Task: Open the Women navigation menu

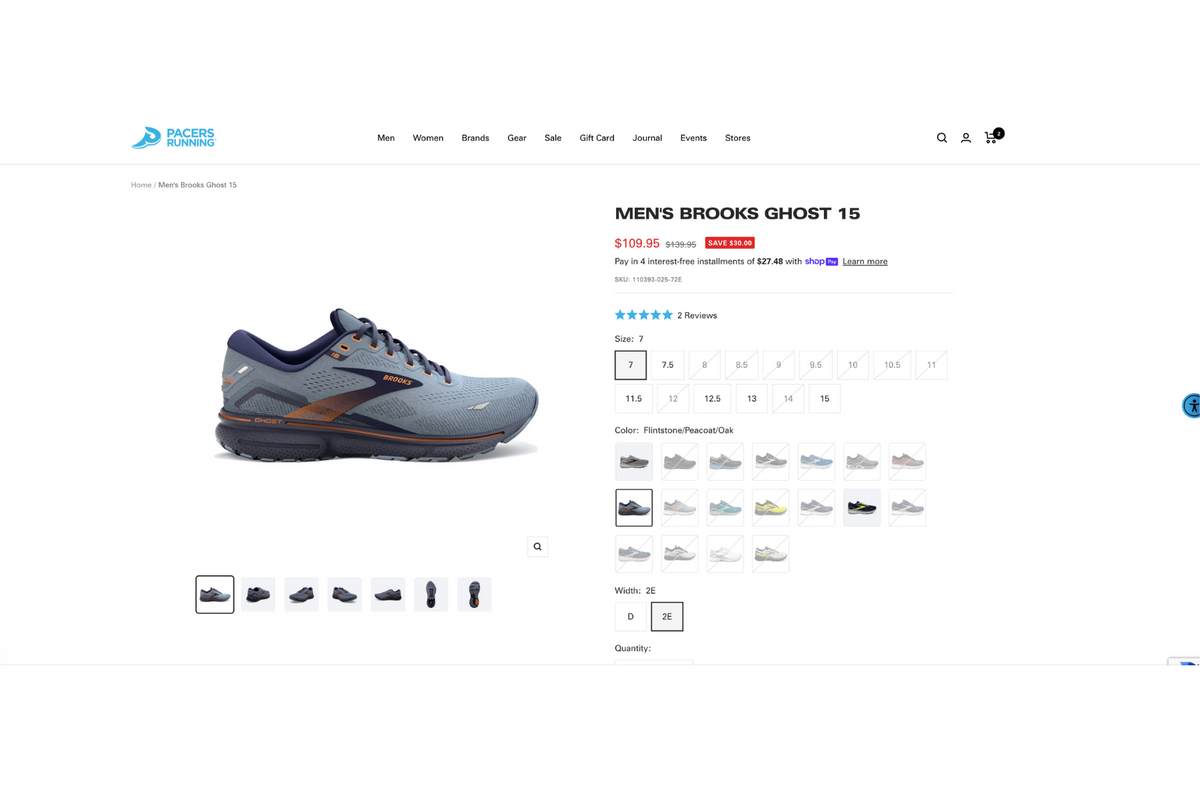Action: point(428,138)
